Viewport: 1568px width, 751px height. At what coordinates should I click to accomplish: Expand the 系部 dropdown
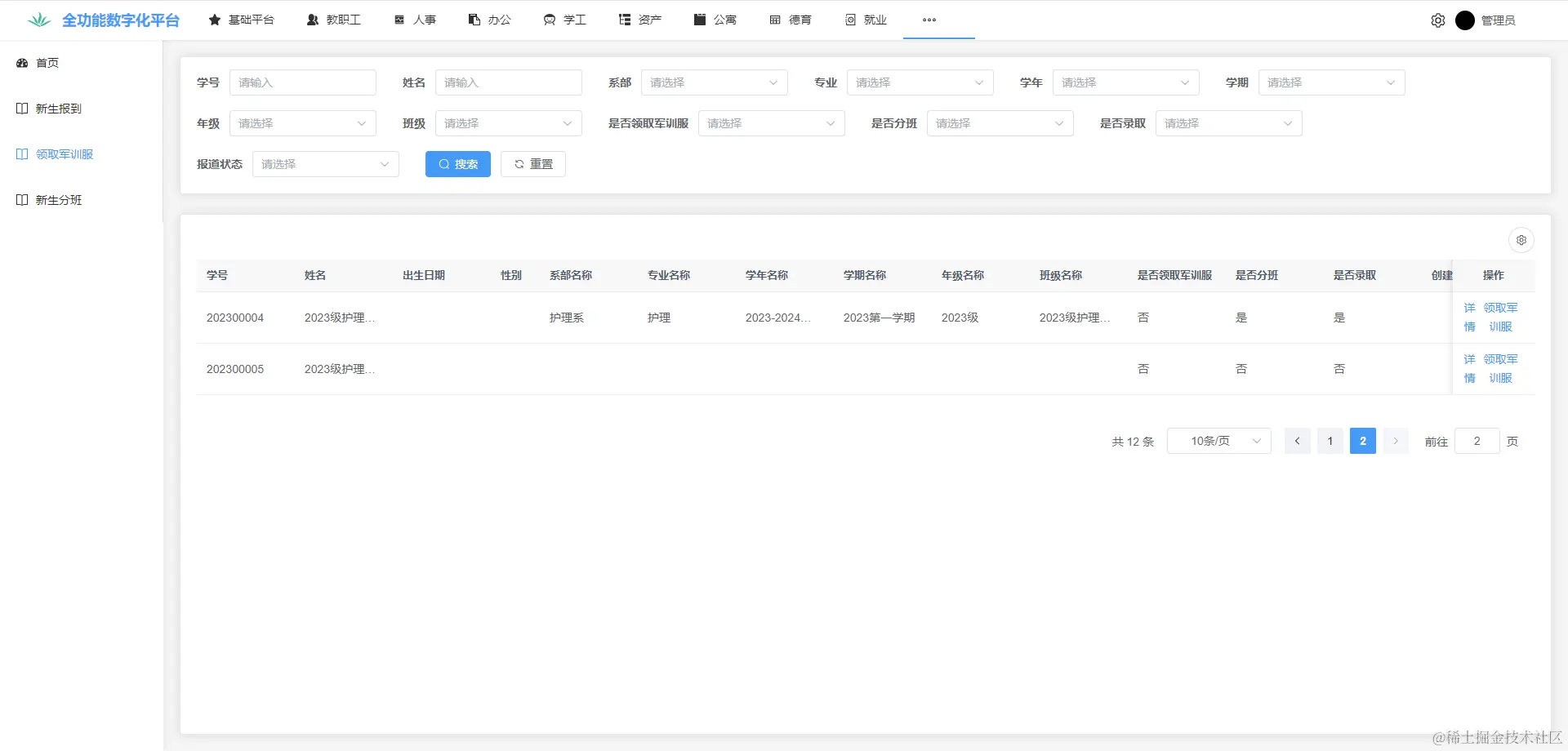click(715, 82)
